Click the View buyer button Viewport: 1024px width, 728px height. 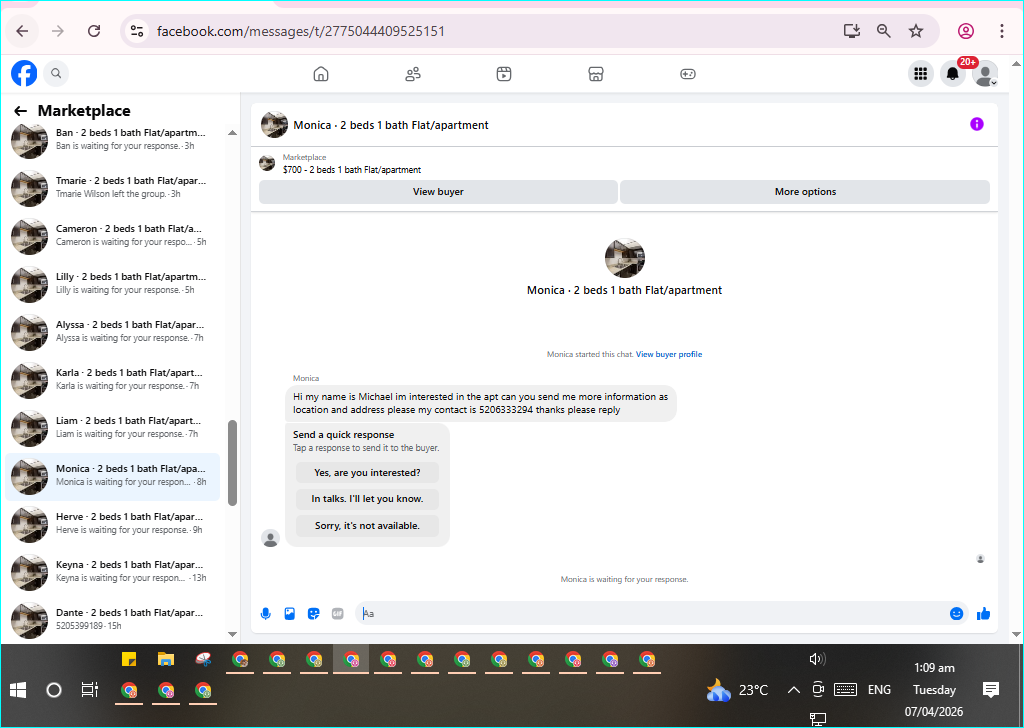[x=438, y=192]
